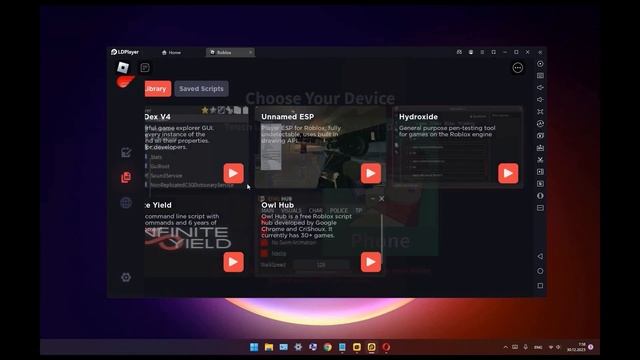The width and height of the screenshot is (640, 360).
Task: Open the three-dots more options button
Action: [518, 68]
